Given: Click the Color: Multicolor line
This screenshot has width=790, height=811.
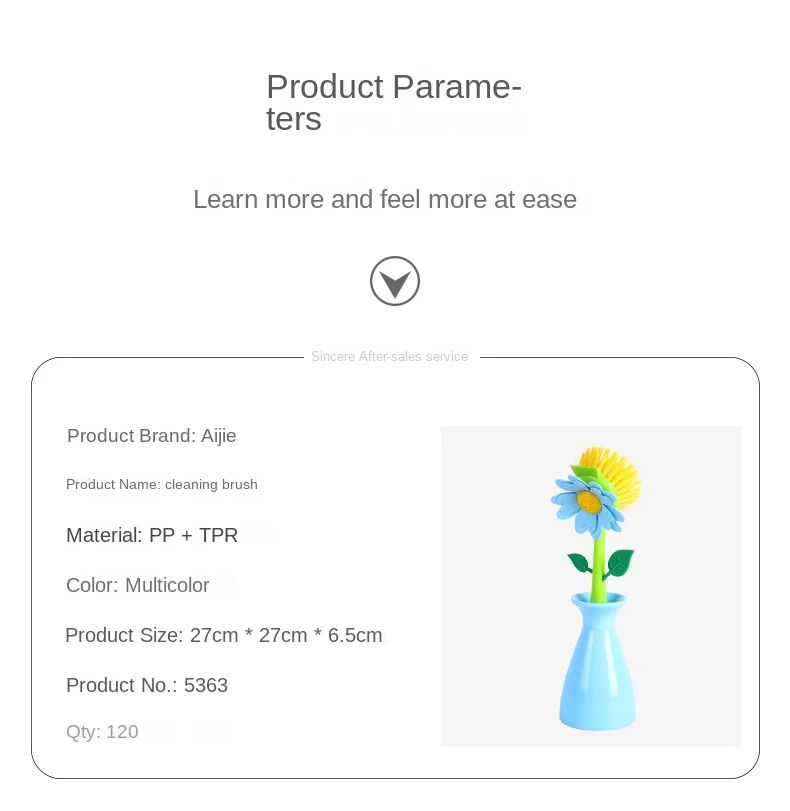Looking at the screenshot, I should (138, 586).
